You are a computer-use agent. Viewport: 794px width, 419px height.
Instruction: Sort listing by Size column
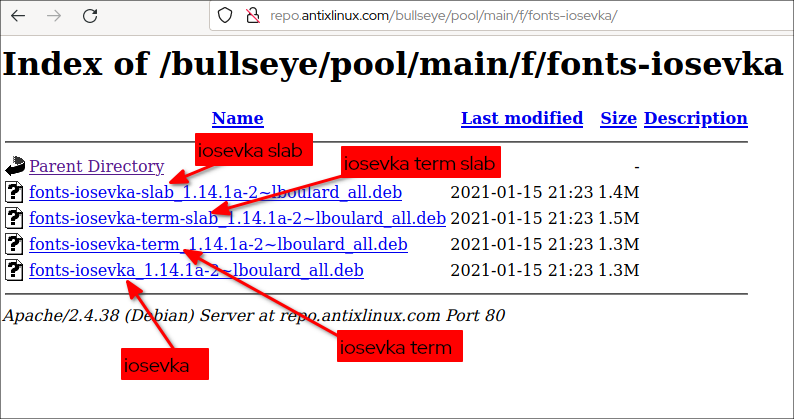(x=618, y=118)
